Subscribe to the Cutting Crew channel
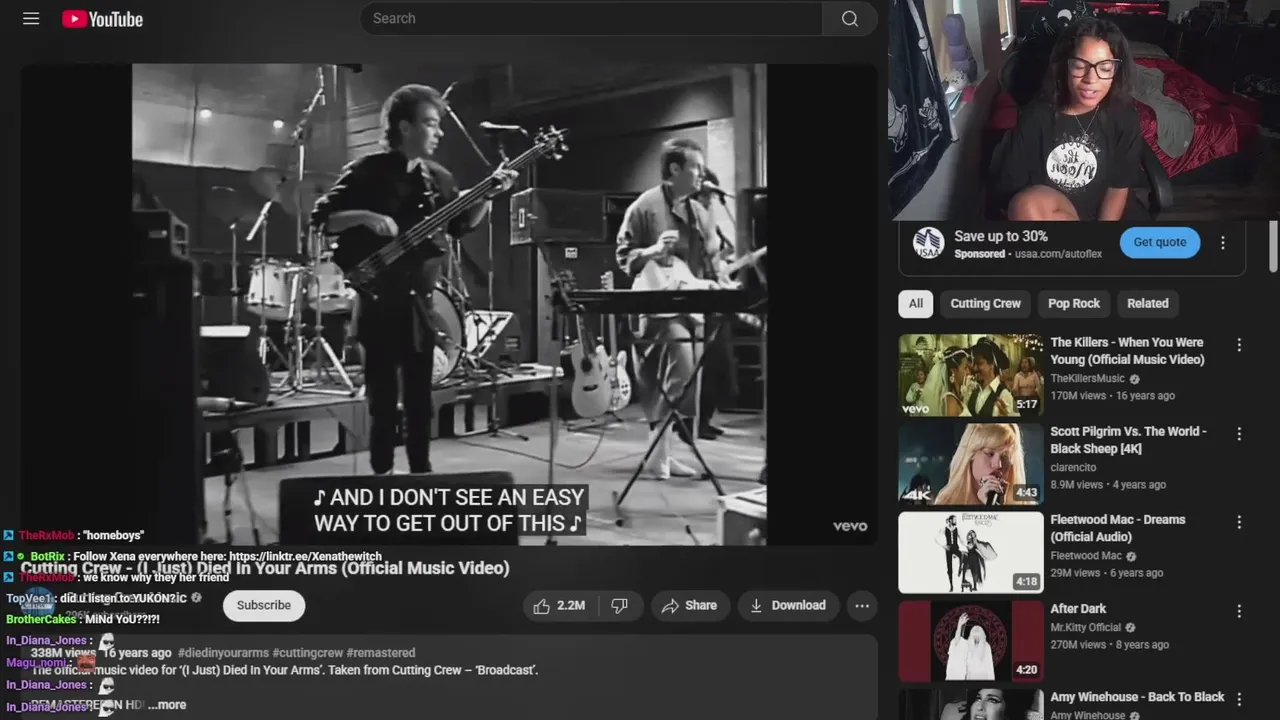The height and width of the screenshot is (720, 1280). 264,605
